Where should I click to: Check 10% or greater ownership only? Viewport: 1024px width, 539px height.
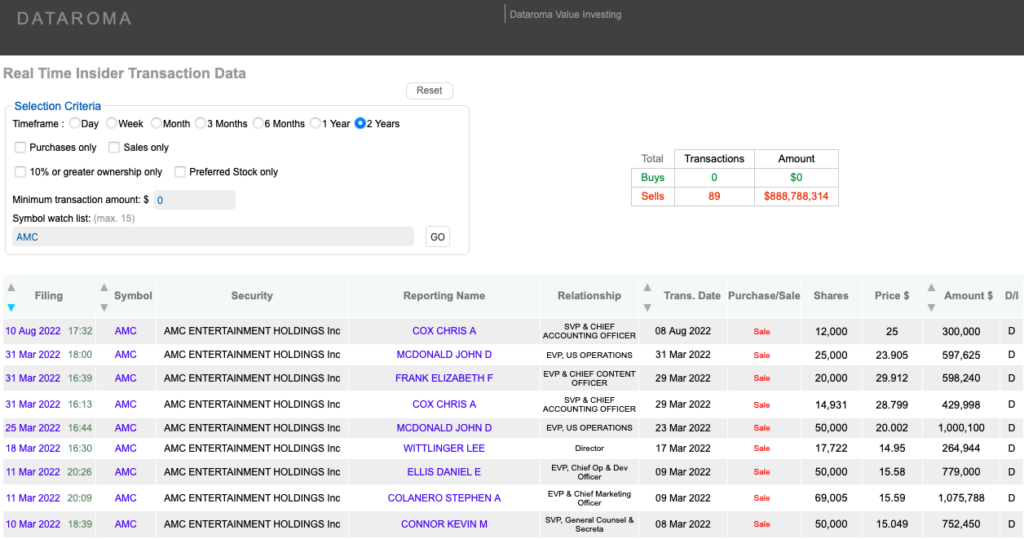(x=20, y=172)
